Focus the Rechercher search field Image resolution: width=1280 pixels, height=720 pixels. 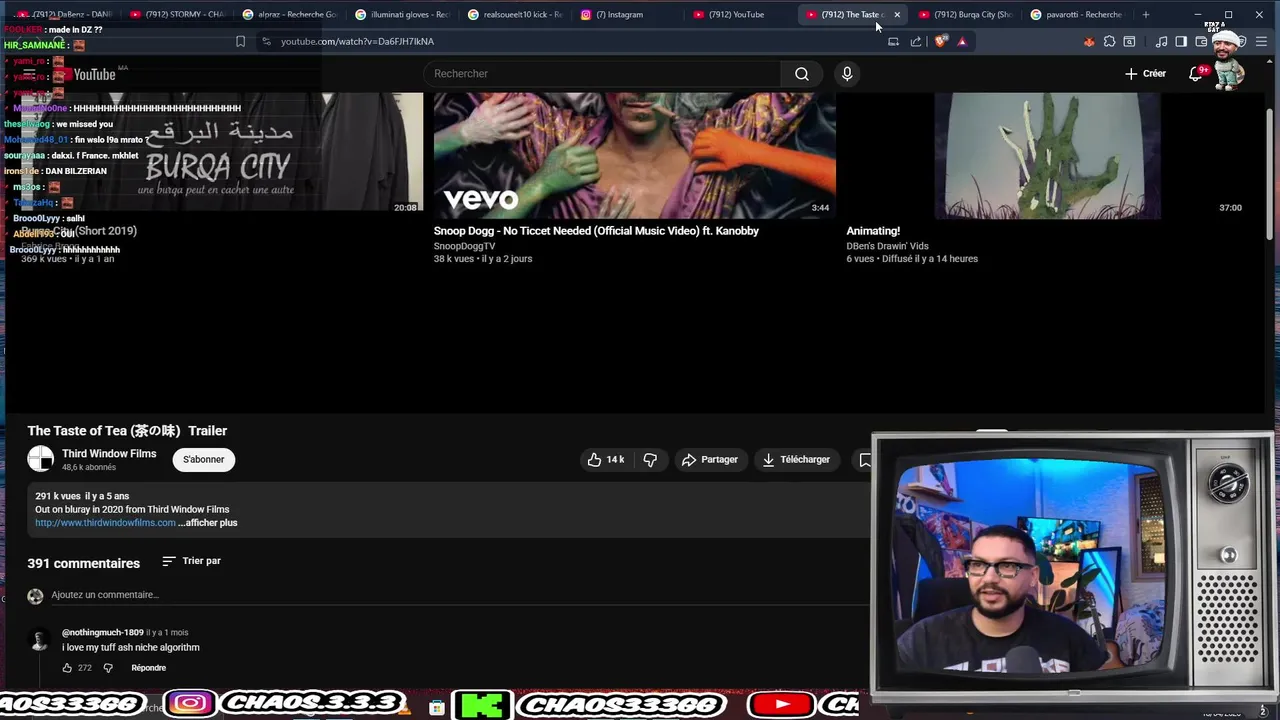(x=603, y=74)
